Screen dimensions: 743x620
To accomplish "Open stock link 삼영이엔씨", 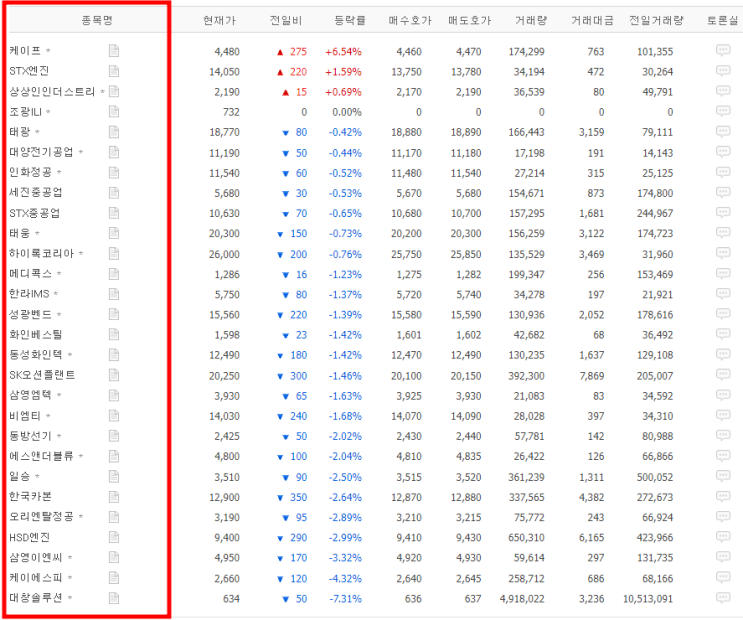I will click(x=36, y=557).
